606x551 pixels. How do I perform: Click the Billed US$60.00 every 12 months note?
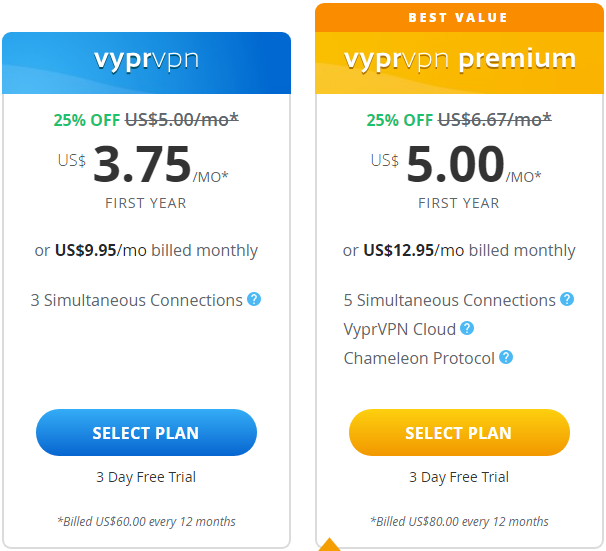point(146,522)
